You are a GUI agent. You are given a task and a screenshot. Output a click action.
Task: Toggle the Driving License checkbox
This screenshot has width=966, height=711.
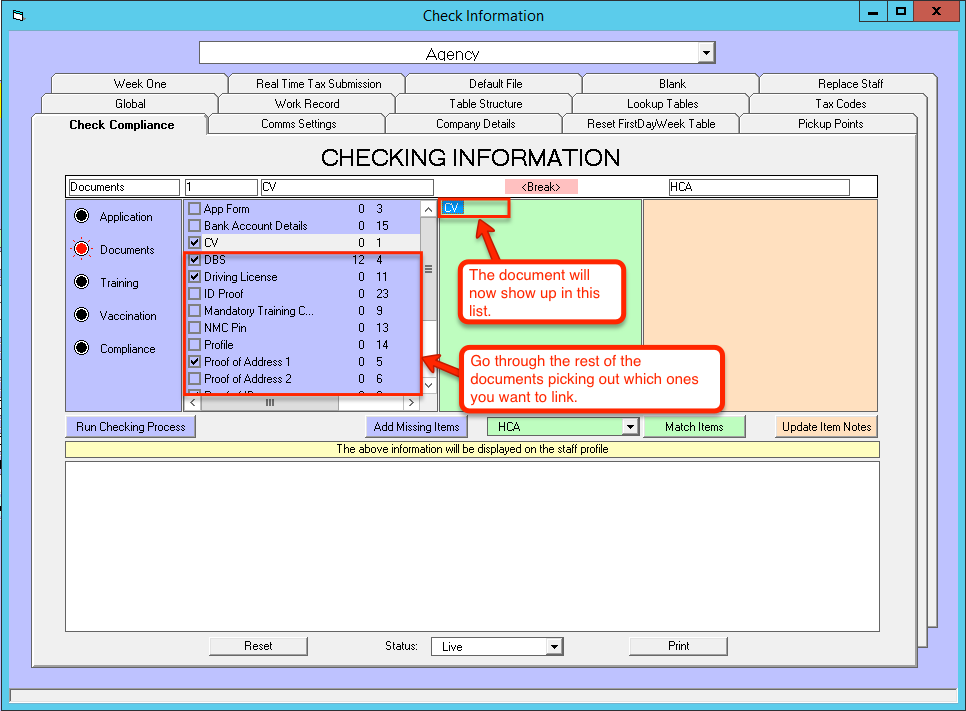(x=195, y=277)
